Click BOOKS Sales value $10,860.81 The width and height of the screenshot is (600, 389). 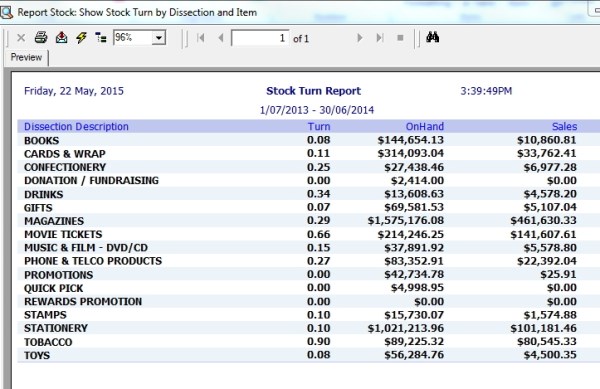[547, 140]
